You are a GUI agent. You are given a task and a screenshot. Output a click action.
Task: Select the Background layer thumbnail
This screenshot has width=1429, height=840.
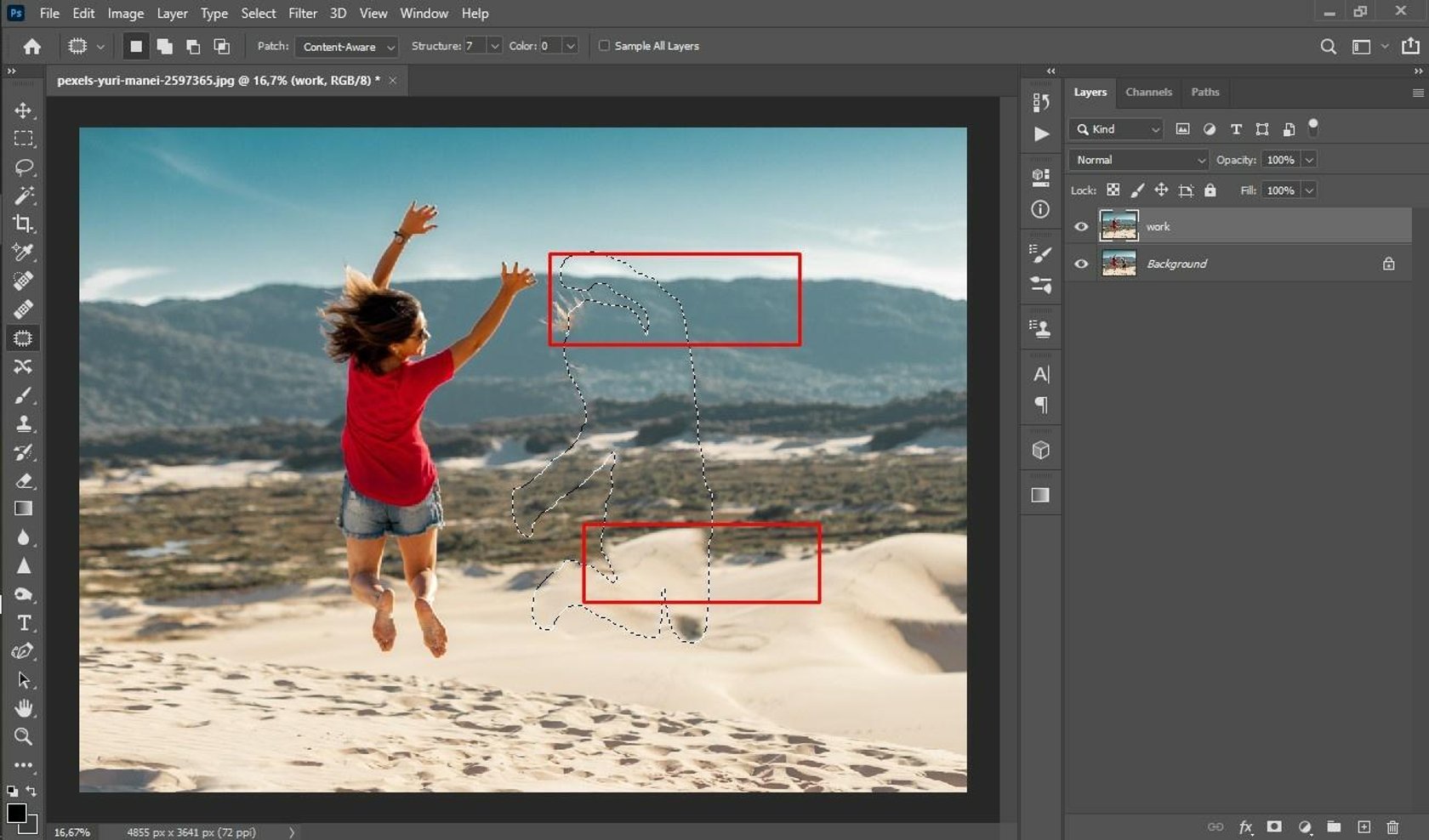[x=1119, y=264]
